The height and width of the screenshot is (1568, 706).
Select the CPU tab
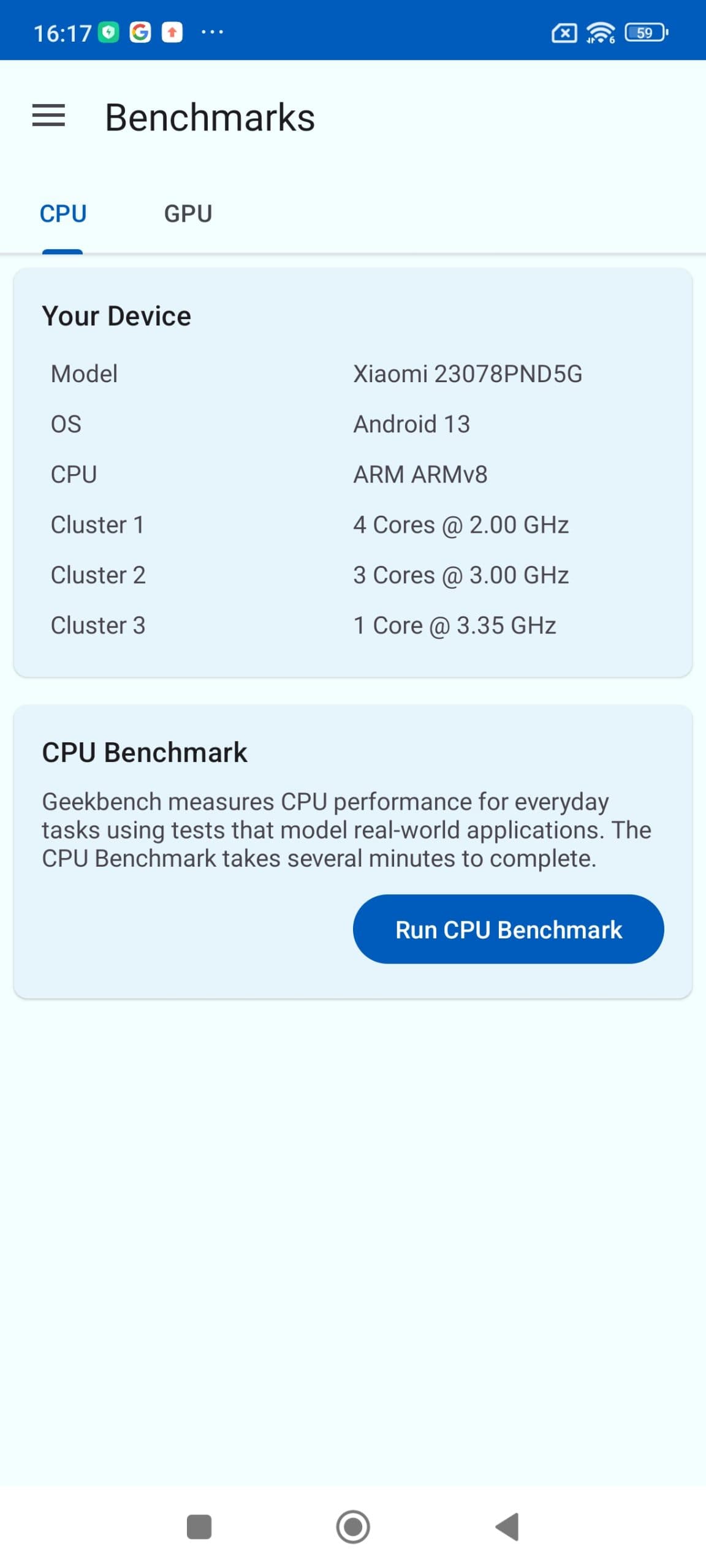tap(63, 214)
